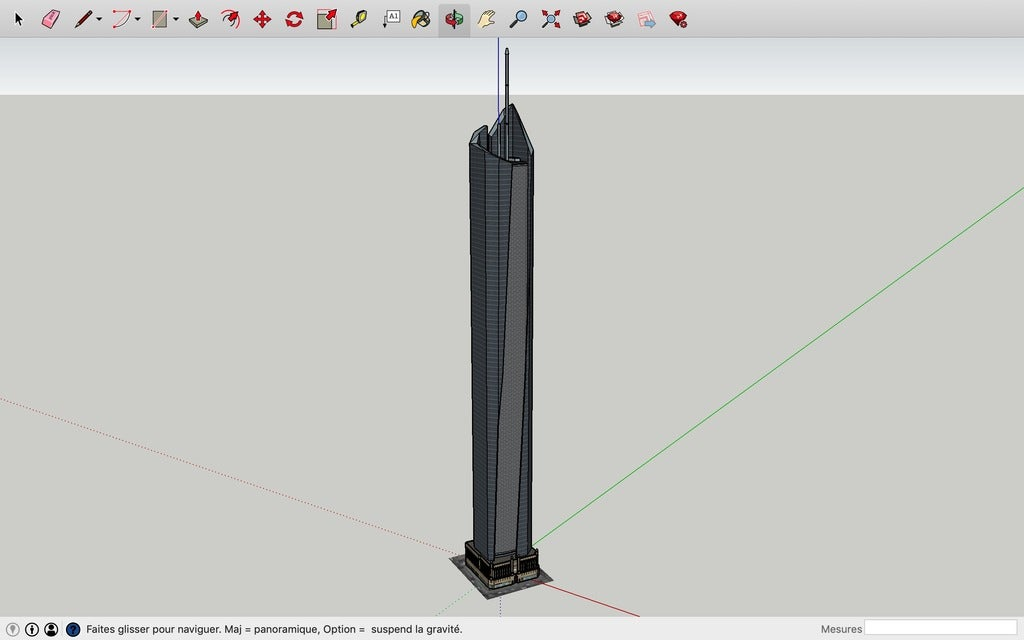
Task: Choose the Select arrow tool
Action: 19,19
